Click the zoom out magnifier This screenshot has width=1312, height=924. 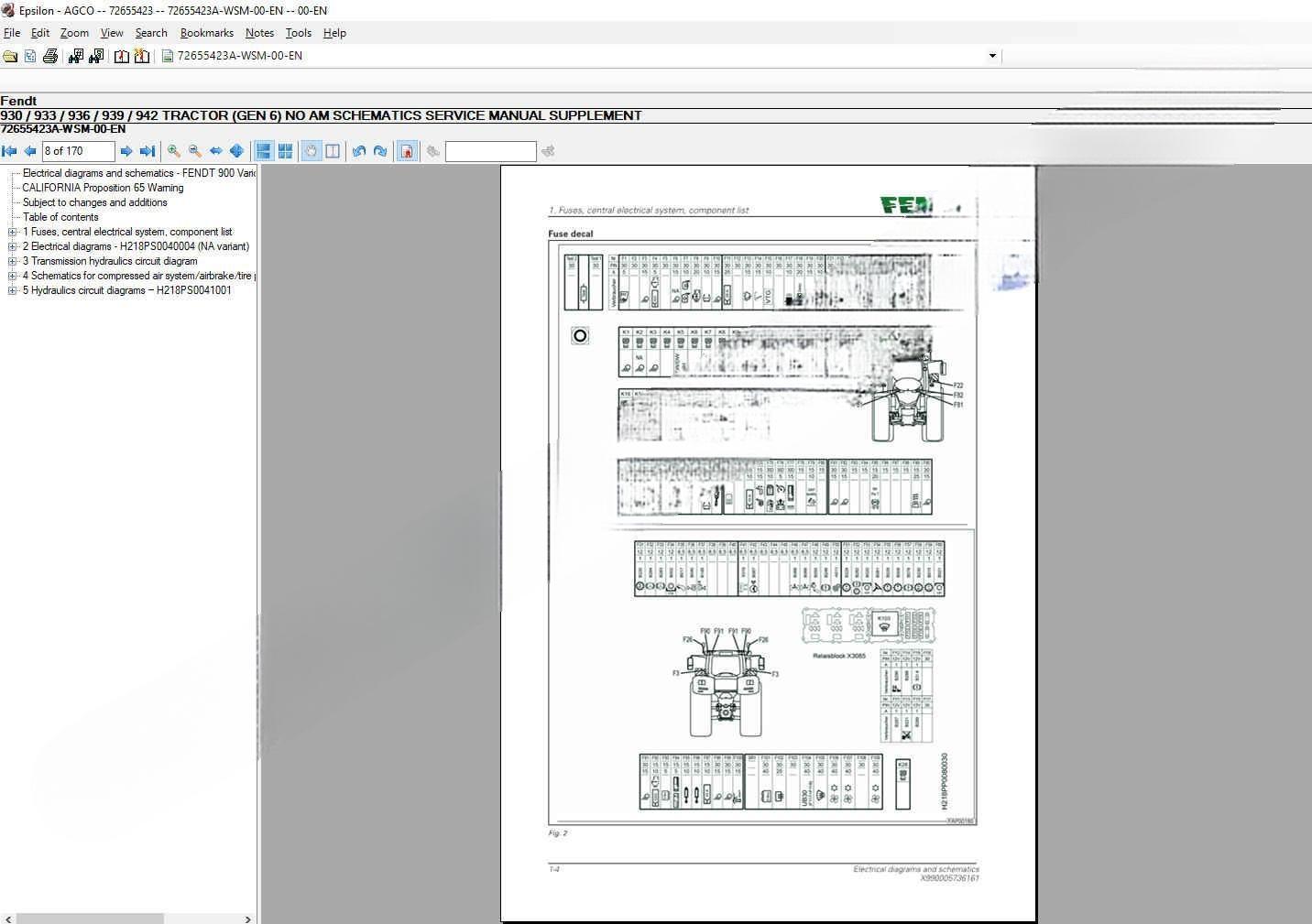(194, 151)
